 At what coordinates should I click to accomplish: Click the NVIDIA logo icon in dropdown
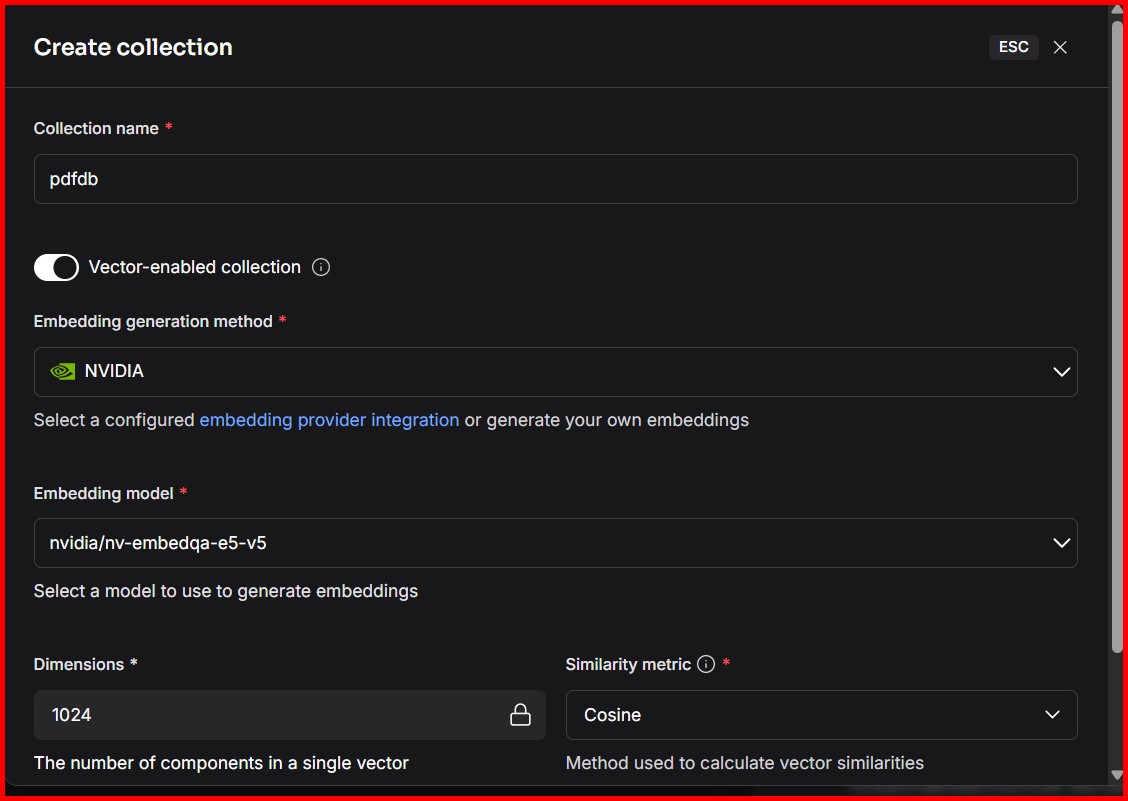[63, 371]
